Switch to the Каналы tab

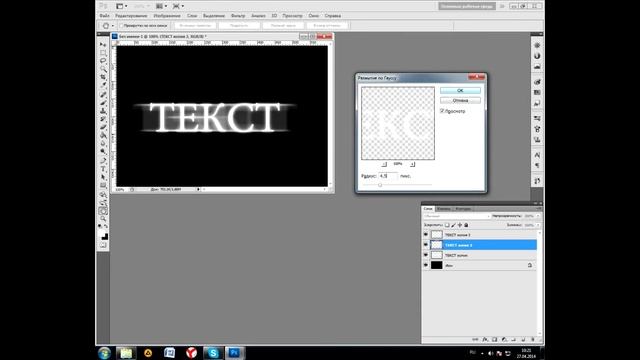[444, 209]
